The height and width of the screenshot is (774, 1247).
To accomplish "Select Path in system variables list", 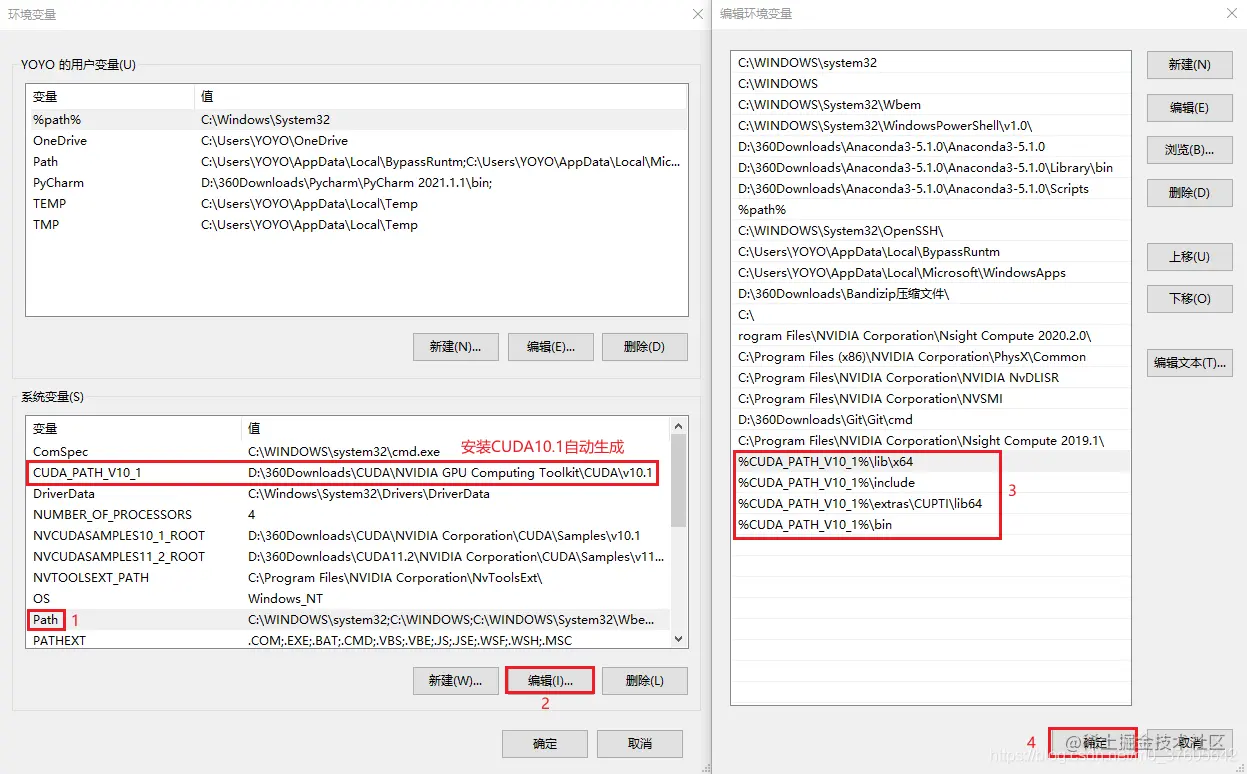I will 348,619.
